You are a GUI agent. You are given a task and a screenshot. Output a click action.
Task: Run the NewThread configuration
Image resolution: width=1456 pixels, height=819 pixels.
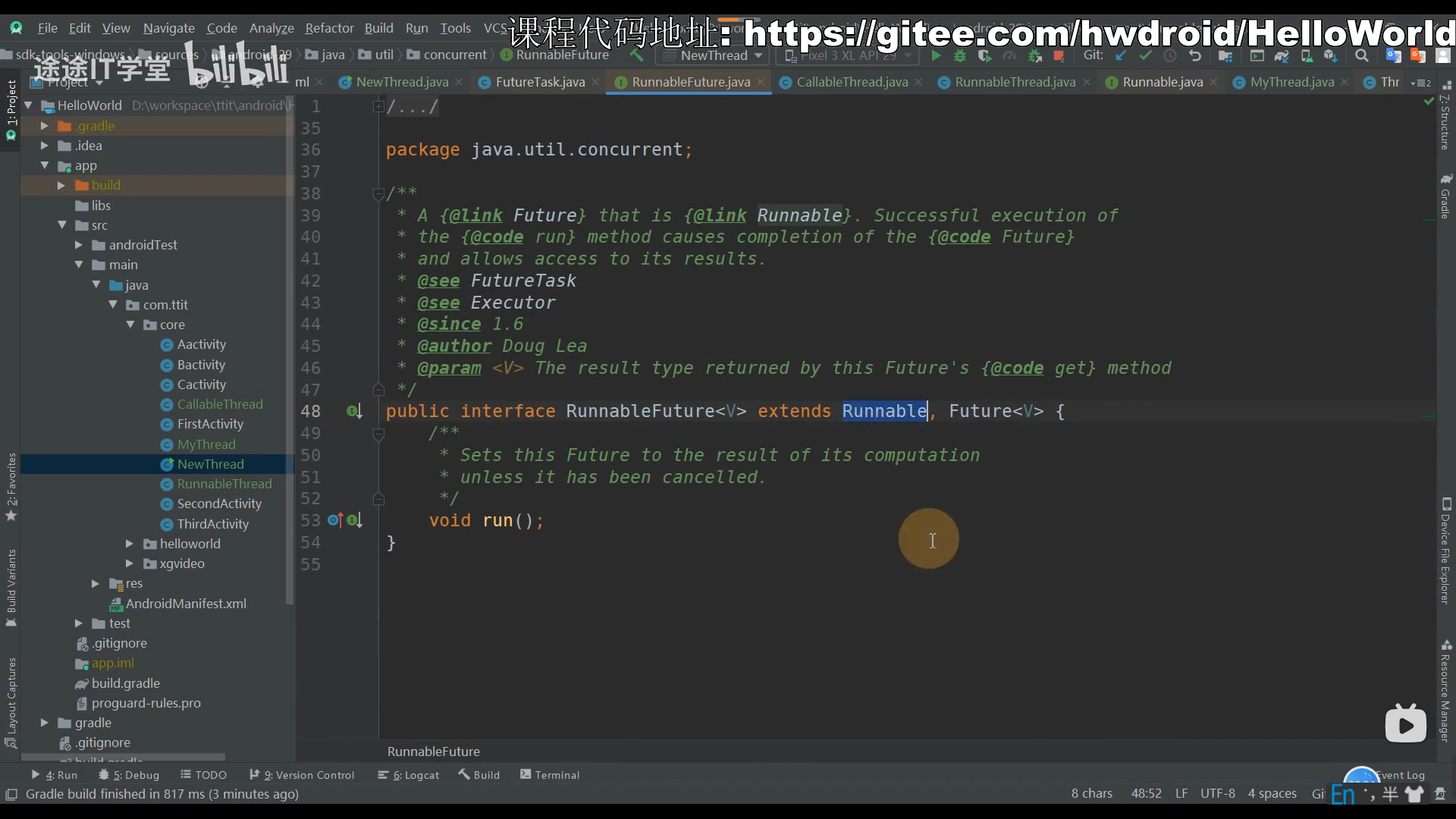[x=936, y=55]
